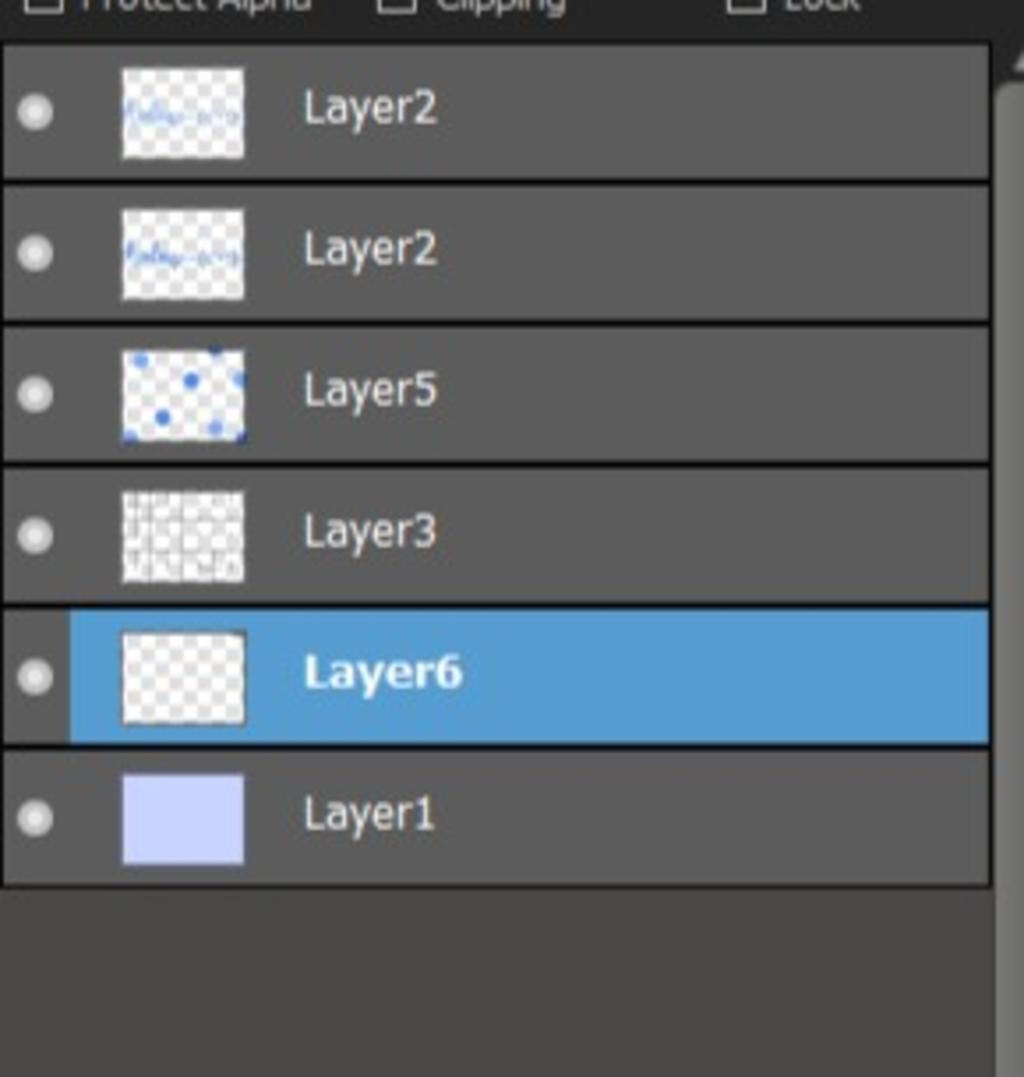1024x1077 pixels.
Task: Select the Layer3 layer by its name
Action: pos(370,532)
